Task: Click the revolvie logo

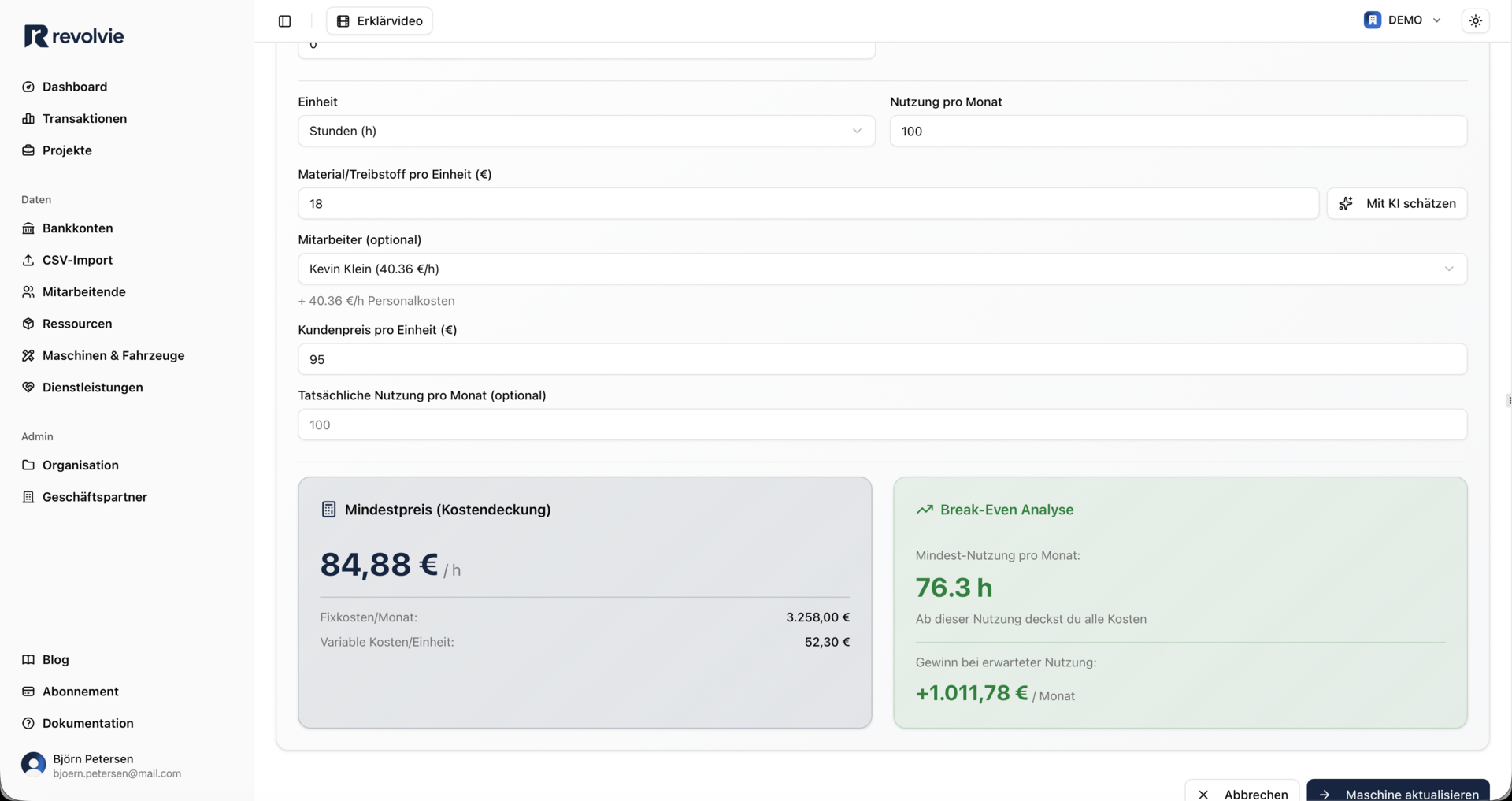Action: click(74, 36)
